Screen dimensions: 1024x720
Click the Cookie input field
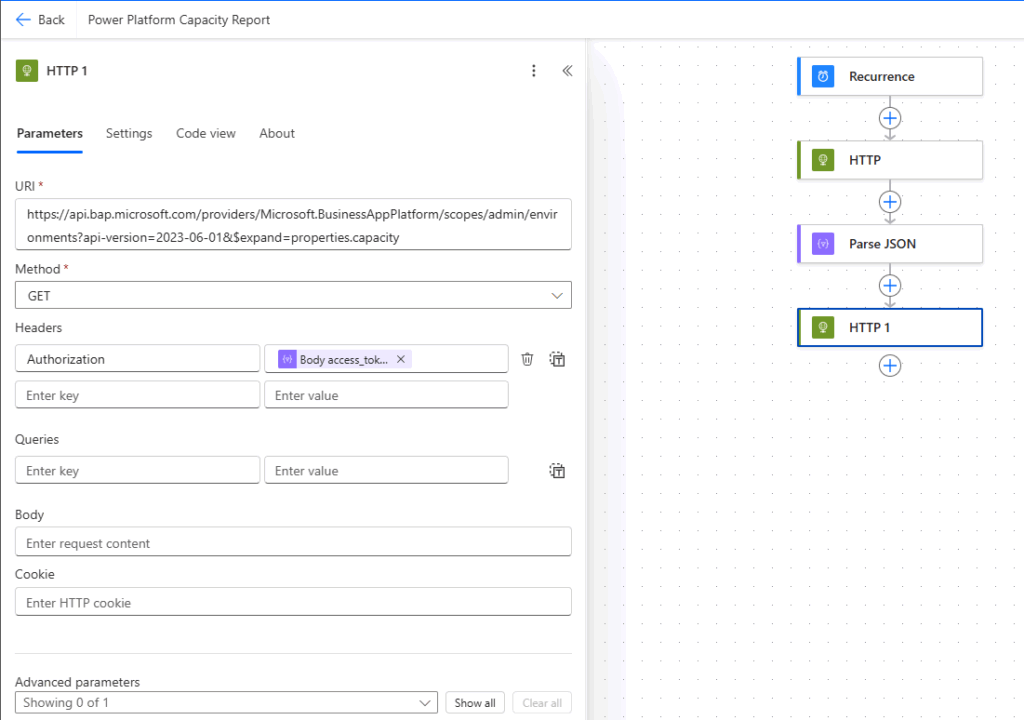tap(293, 602)
